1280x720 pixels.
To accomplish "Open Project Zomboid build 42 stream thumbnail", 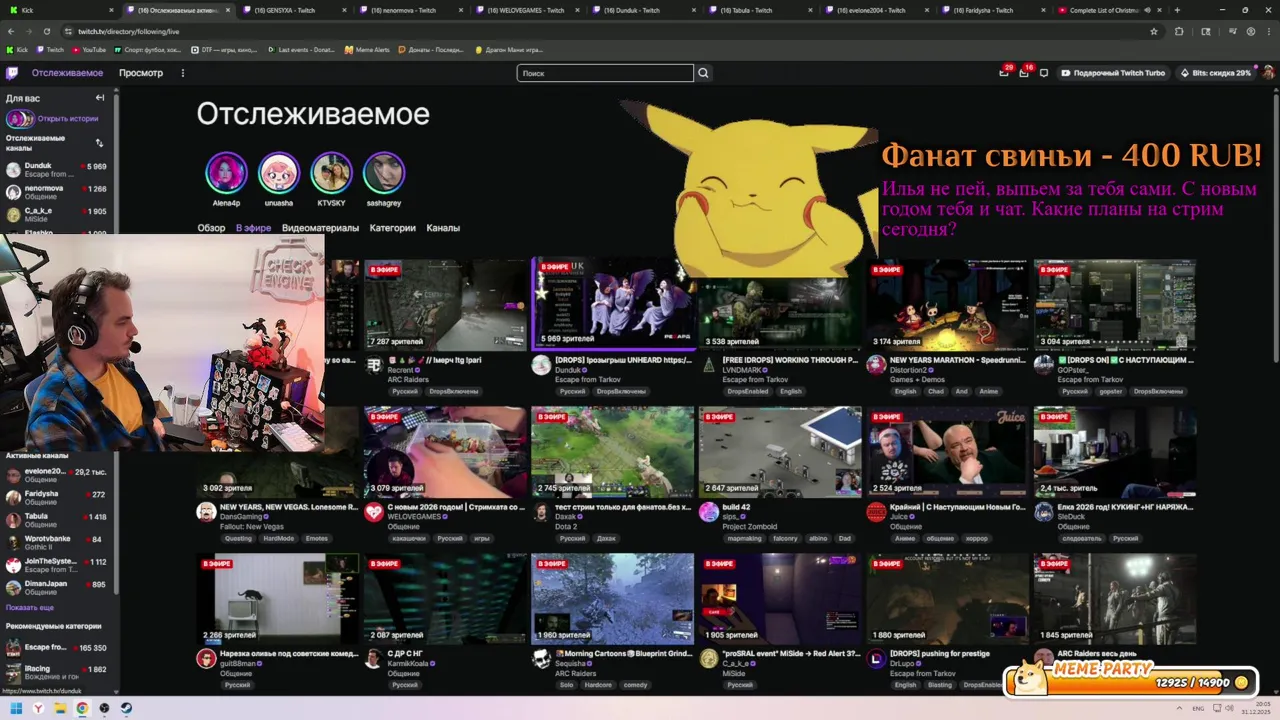I will coord(780,452).
